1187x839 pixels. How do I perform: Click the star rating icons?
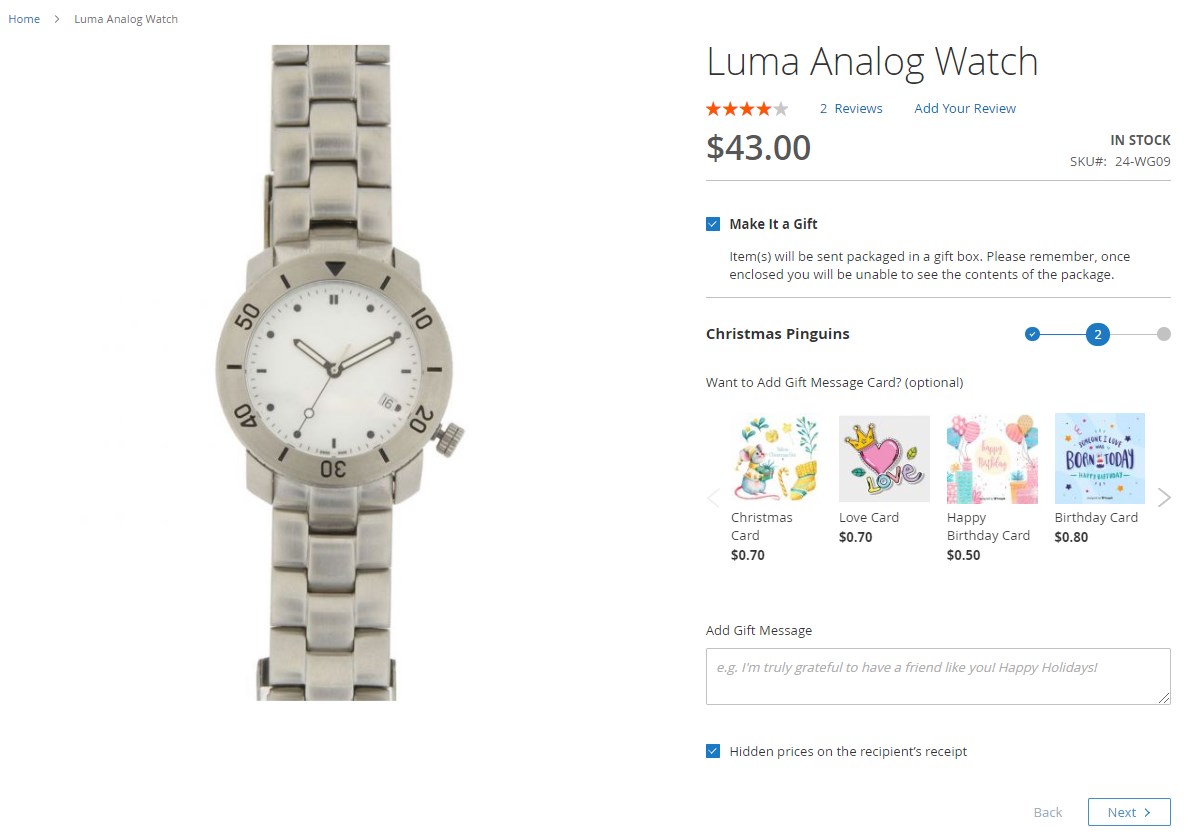pos(747,109)
